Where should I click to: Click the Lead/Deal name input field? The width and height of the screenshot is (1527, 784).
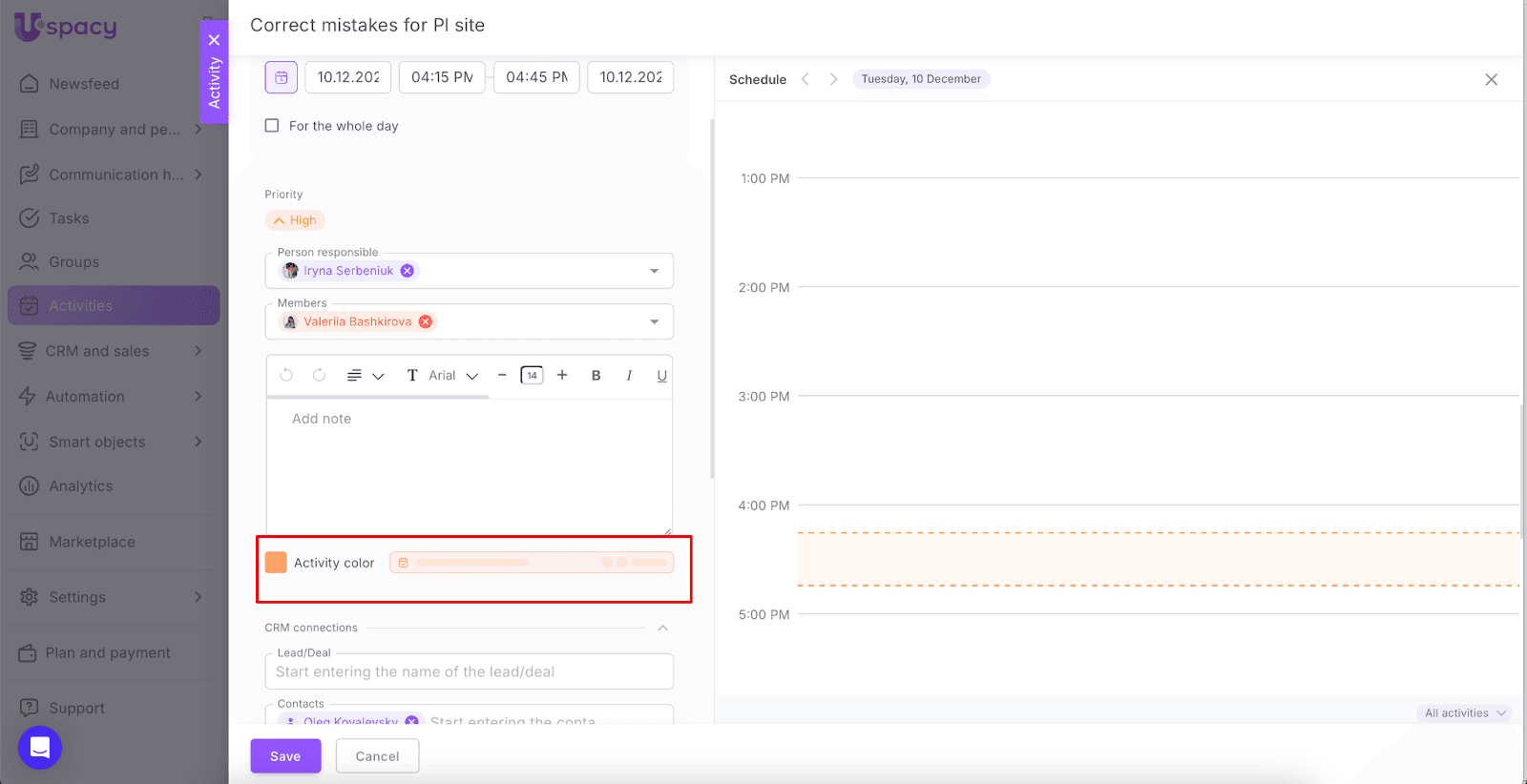click(469, 671)
